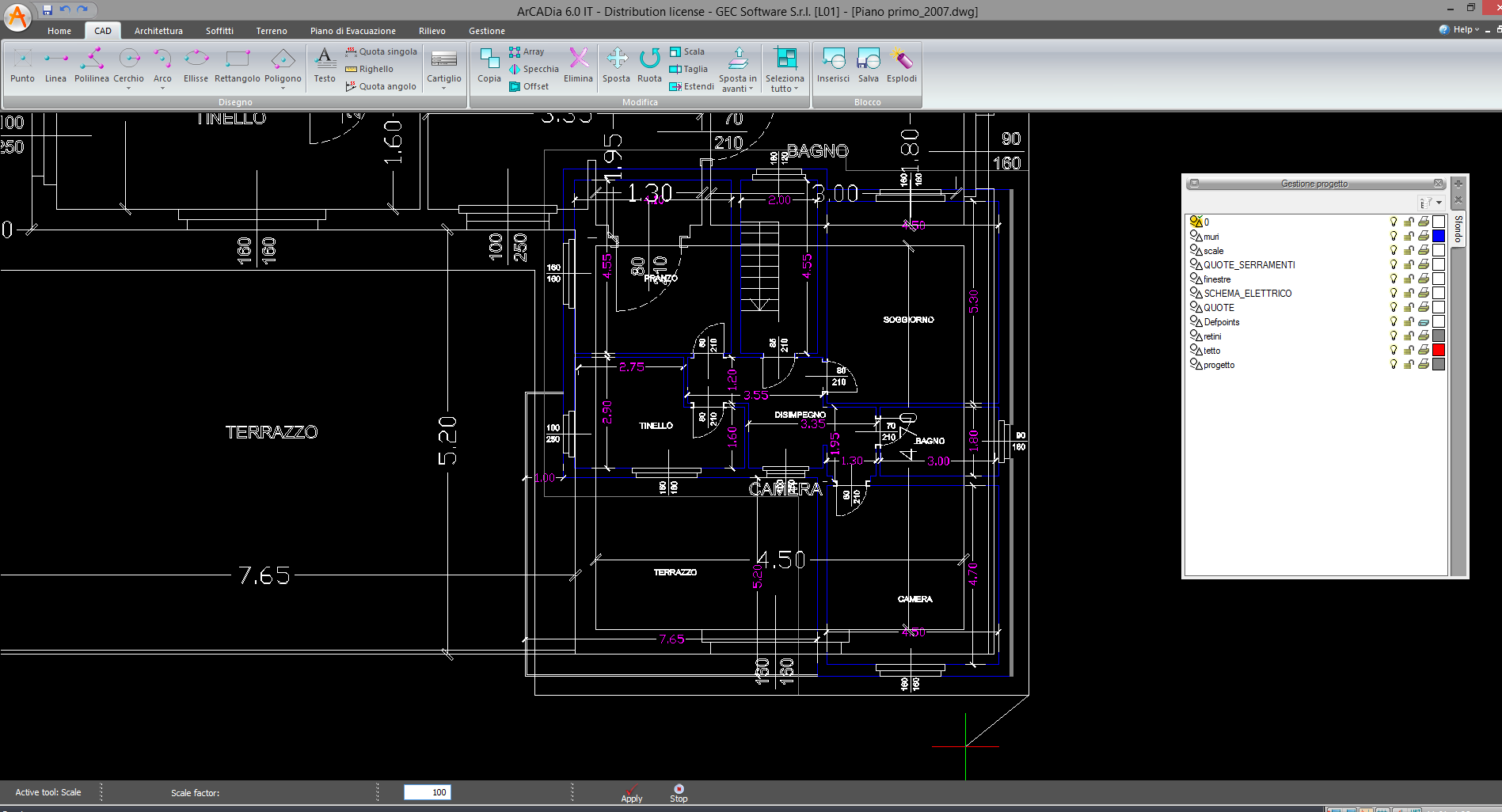Click the Scale factor input field
The width and height of the screenshot is (1502, 812).
coord(428,792)
